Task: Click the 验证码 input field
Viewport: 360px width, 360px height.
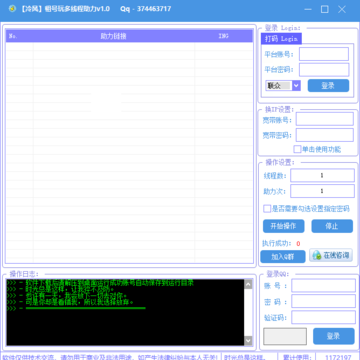Action: click(x=323, y=317)
